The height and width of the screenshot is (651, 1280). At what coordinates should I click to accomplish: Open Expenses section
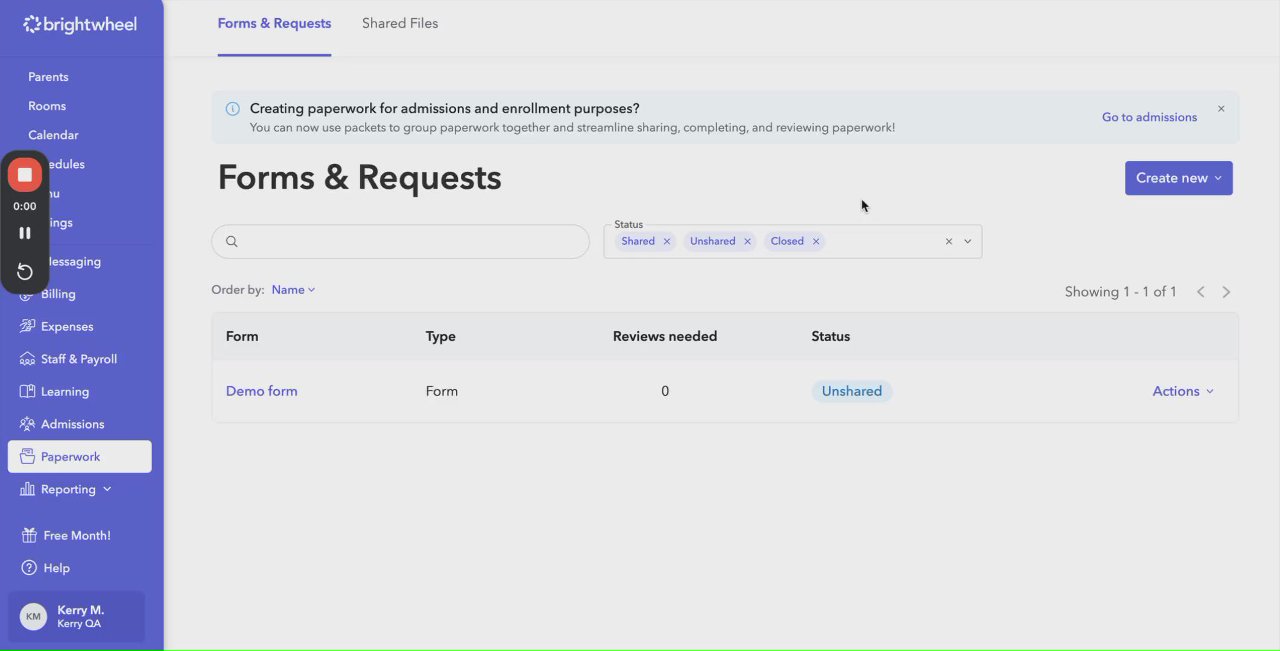[x=67, y=327]
